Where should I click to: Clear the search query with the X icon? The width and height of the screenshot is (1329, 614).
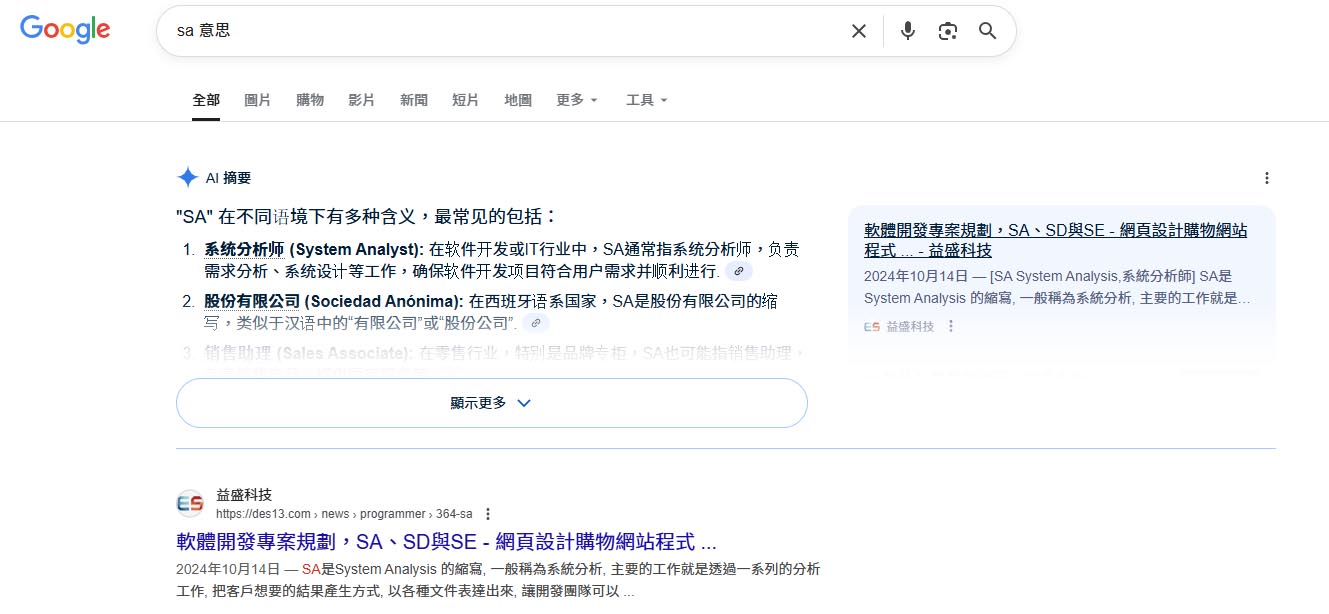[x=858, y=31]
